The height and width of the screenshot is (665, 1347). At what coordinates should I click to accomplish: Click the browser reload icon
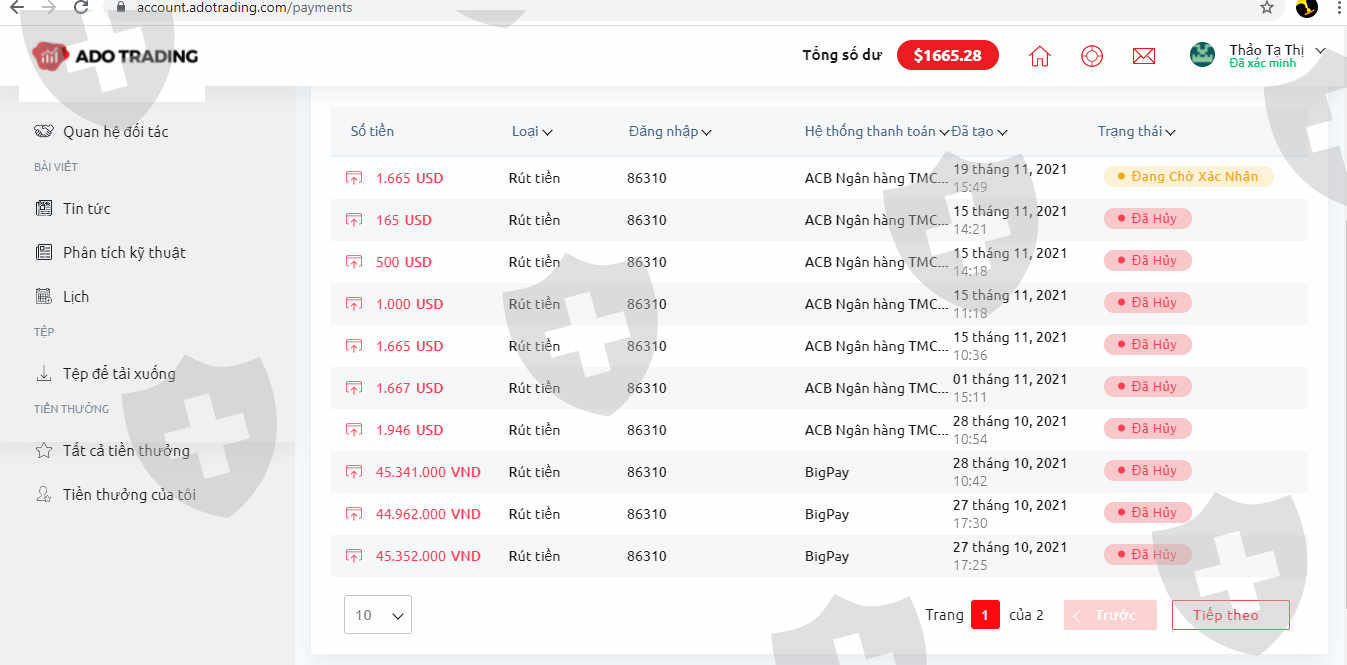click(82, 7)
